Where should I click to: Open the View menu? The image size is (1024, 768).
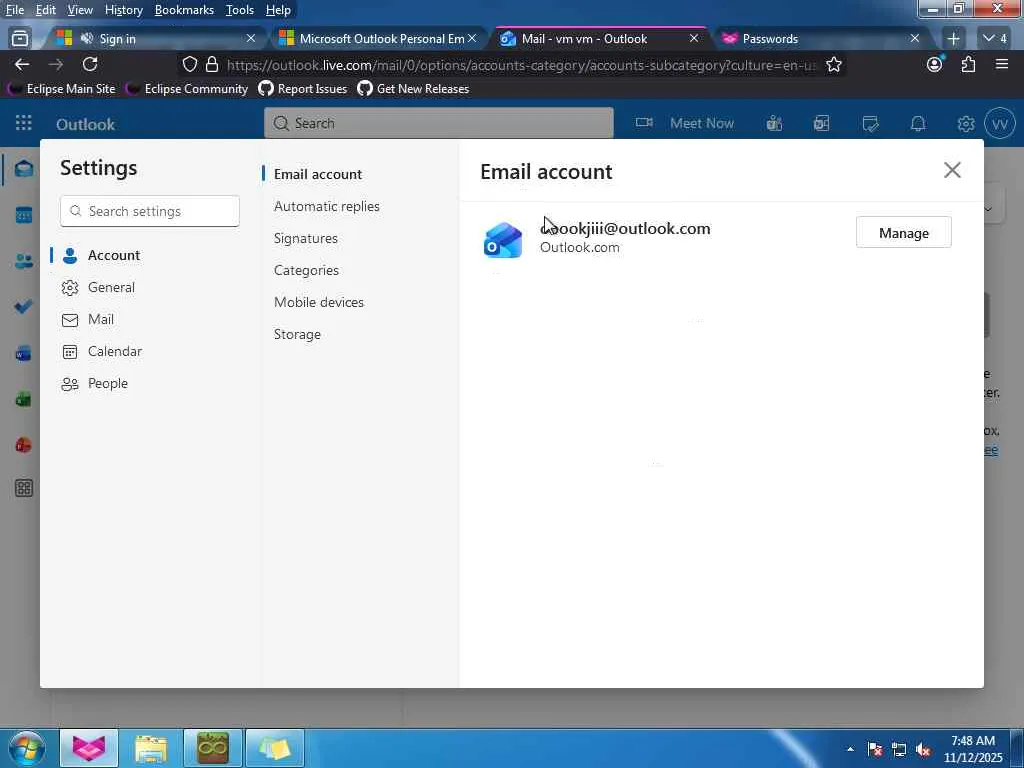click(80, 10)
